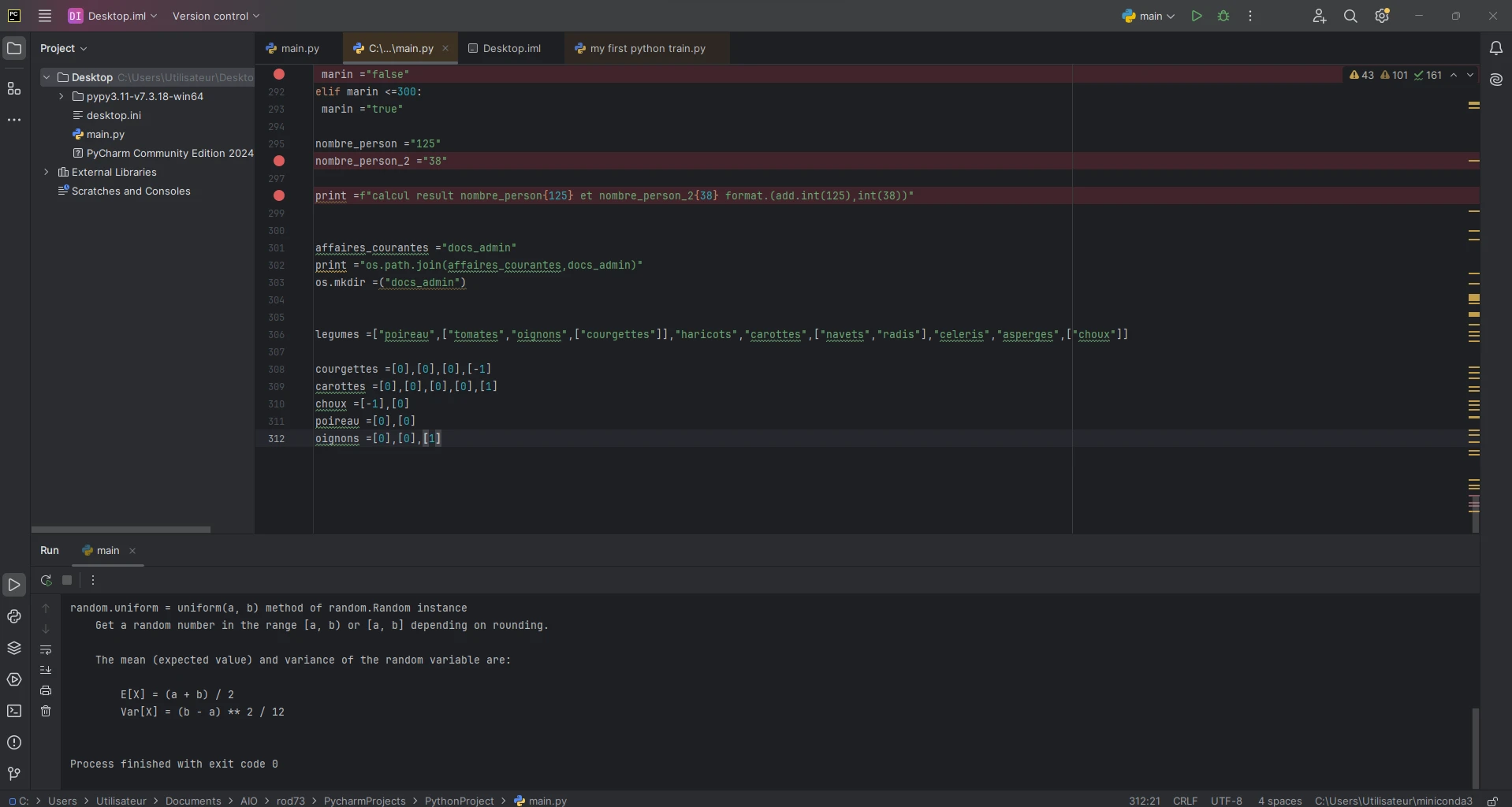Image resolution: width=1512 pixels, height=807 pixels.
Task: Click the Version control menu button
Action: click(x=215, y=16)
